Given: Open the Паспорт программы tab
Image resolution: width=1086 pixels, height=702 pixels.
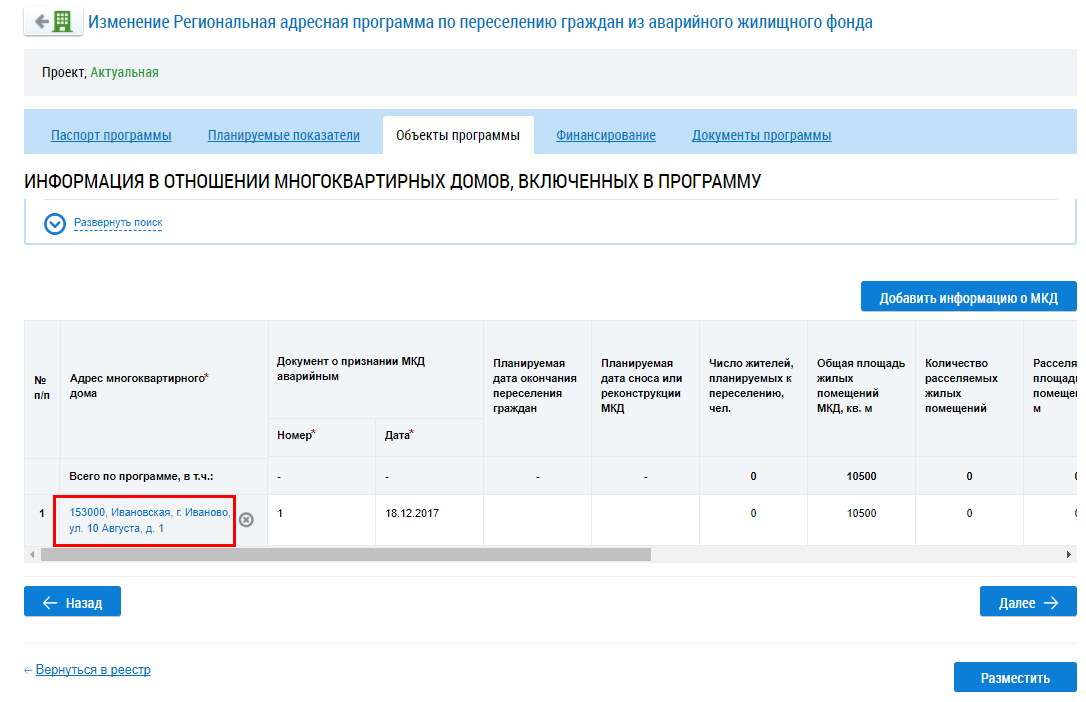Looking at the screenshot, I should tap(111, 135).
